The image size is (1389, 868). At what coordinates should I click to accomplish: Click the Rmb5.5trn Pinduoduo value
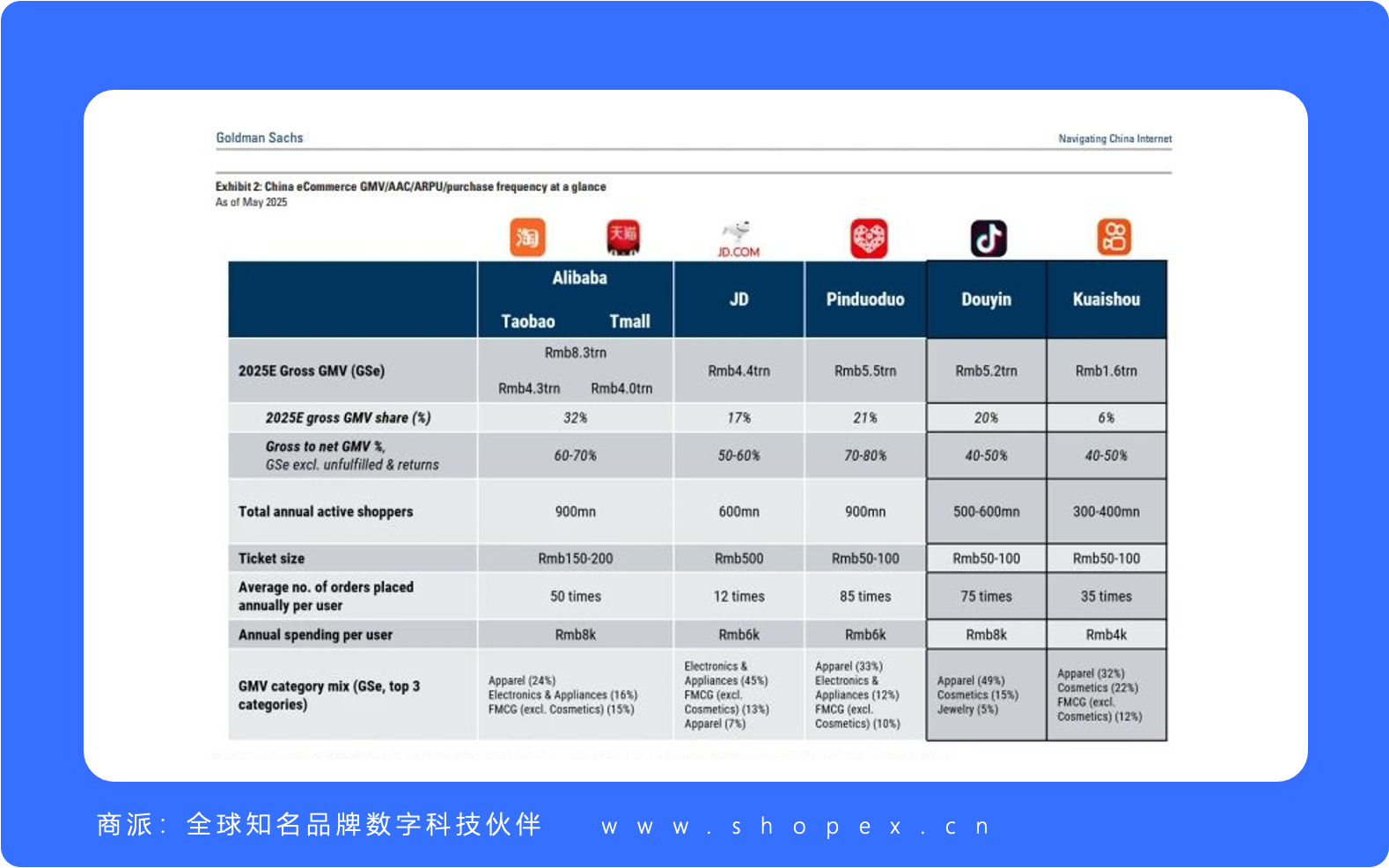pos(865,371)
